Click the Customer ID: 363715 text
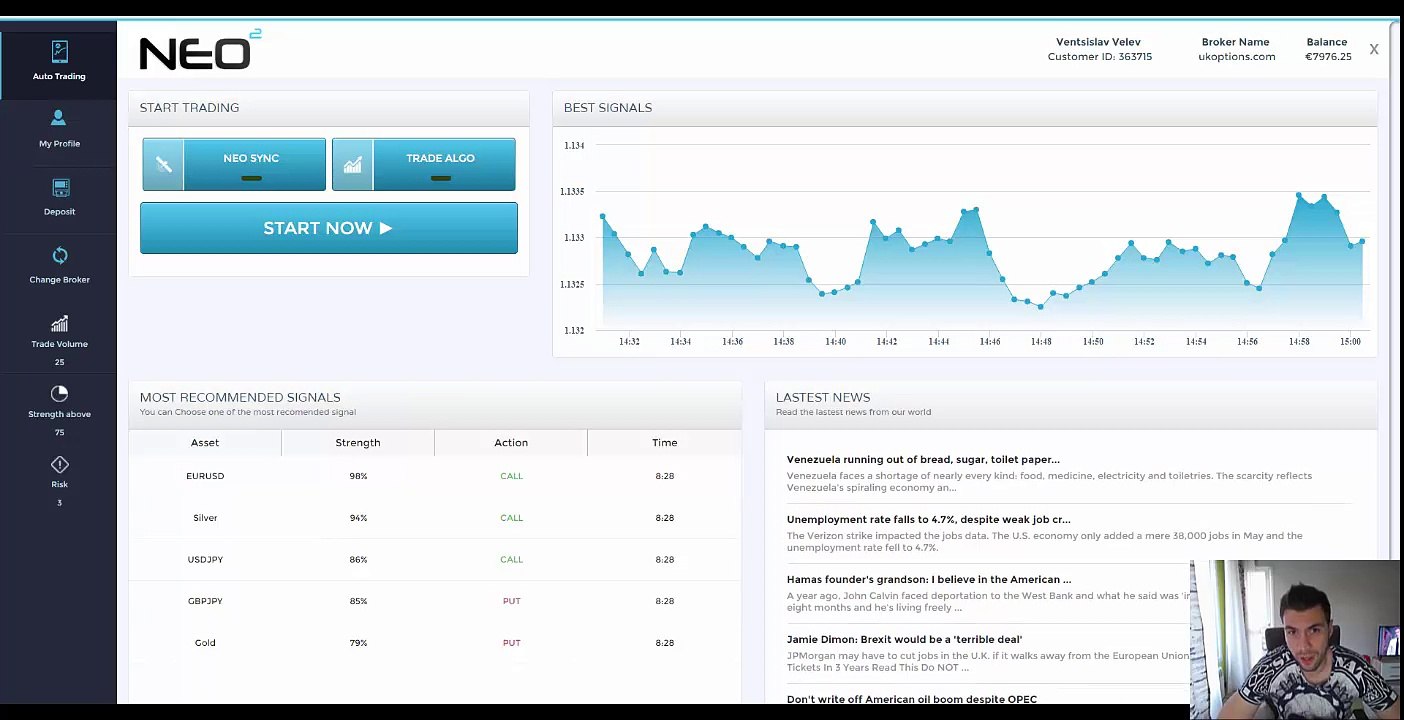Image resolution: width=1404 pixels, height=720 pixels. click(1099, 57)
